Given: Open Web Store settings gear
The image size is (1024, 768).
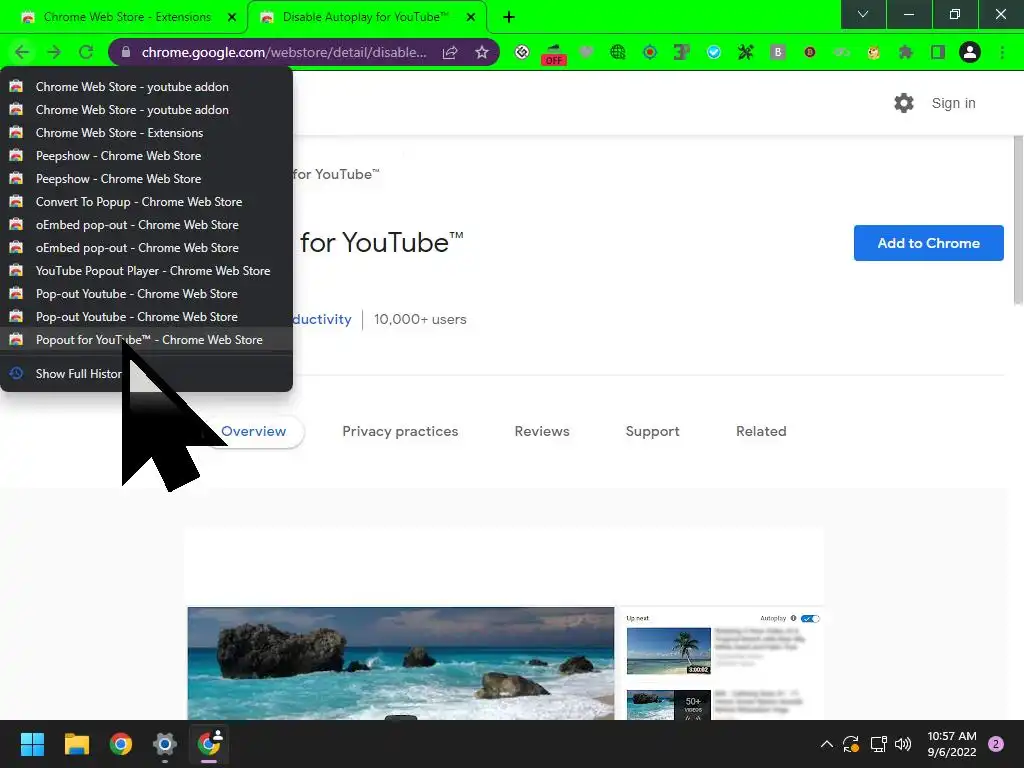Looking at the screenshot, I should (x=904, y=103).
